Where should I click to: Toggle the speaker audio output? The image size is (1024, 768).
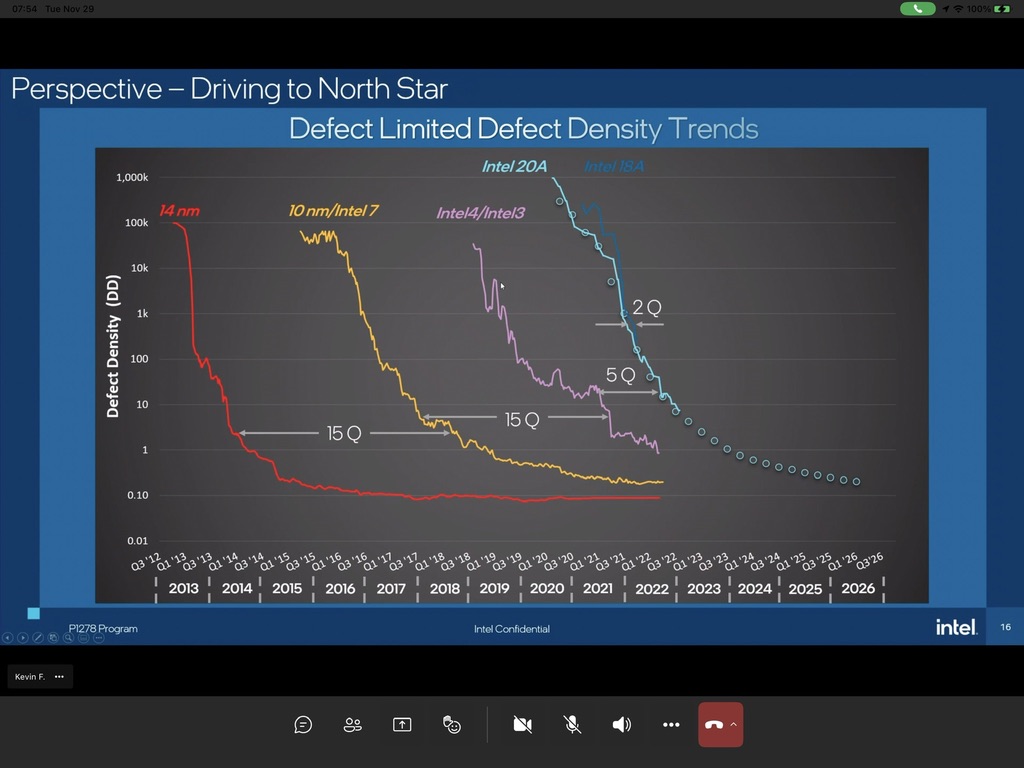pos(621,725)
